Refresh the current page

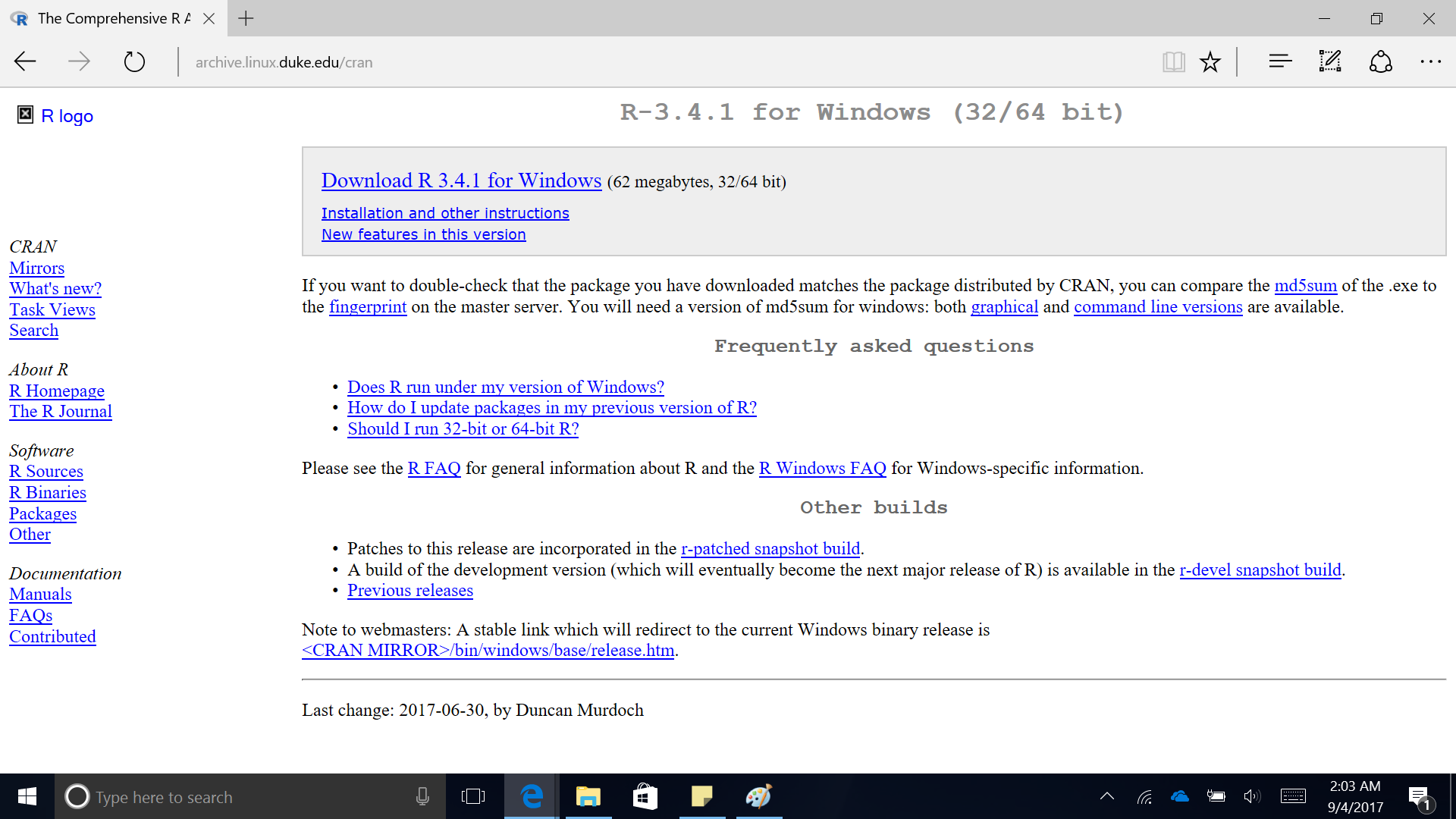(134, 61)
